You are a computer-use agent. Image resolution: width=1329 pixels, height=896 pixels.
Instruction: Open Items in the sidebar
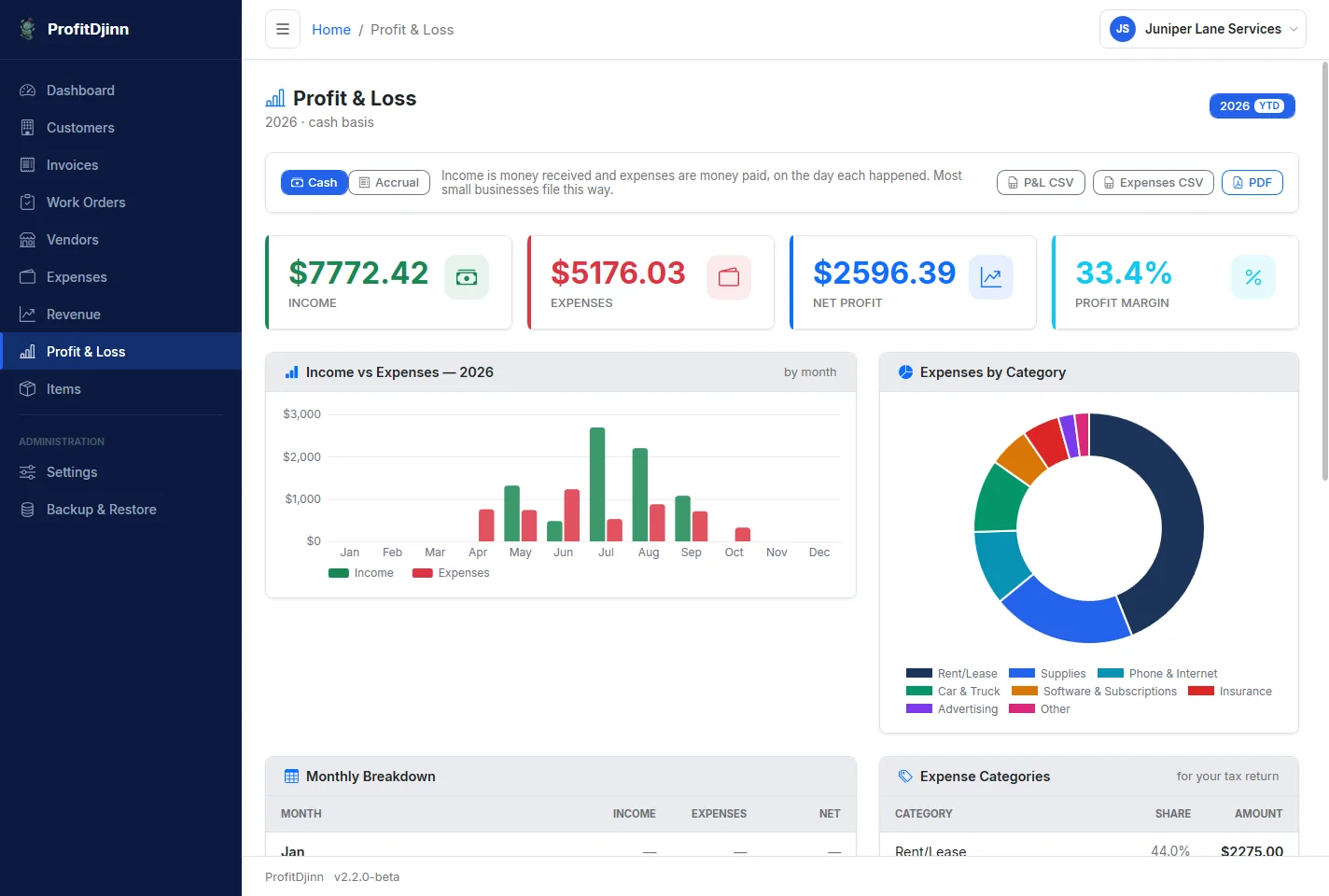pos(120,389)
